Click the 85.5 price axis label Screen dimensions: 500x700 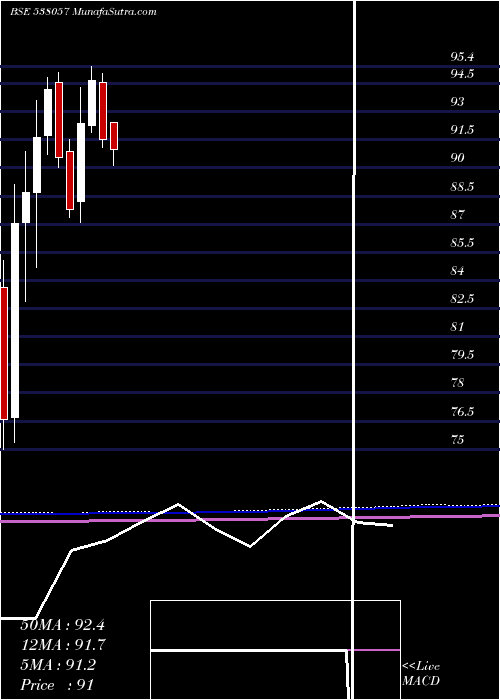462,242
